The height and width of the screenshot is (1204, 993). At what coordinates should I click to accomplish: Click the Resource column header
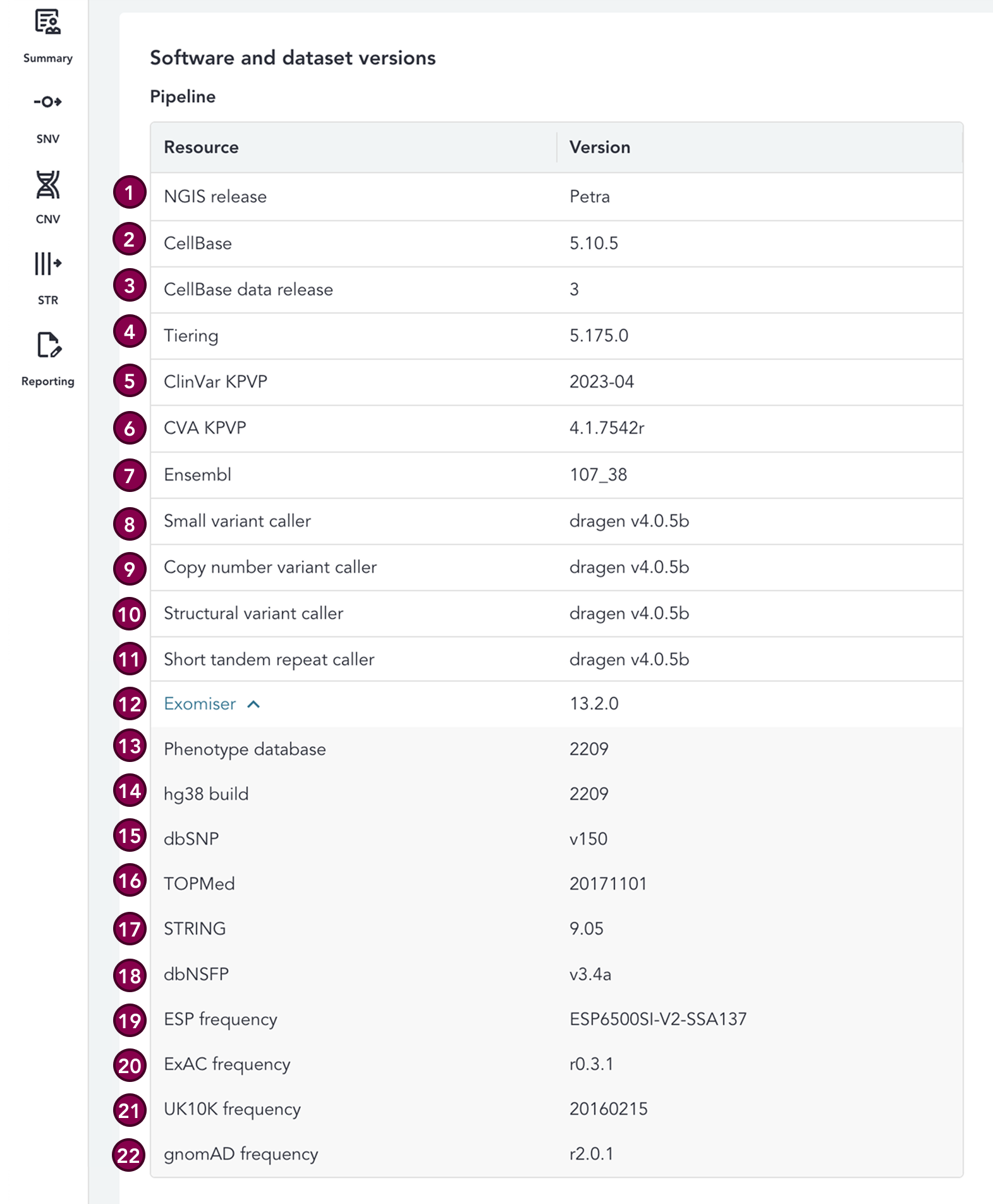[x=201, y=147]
